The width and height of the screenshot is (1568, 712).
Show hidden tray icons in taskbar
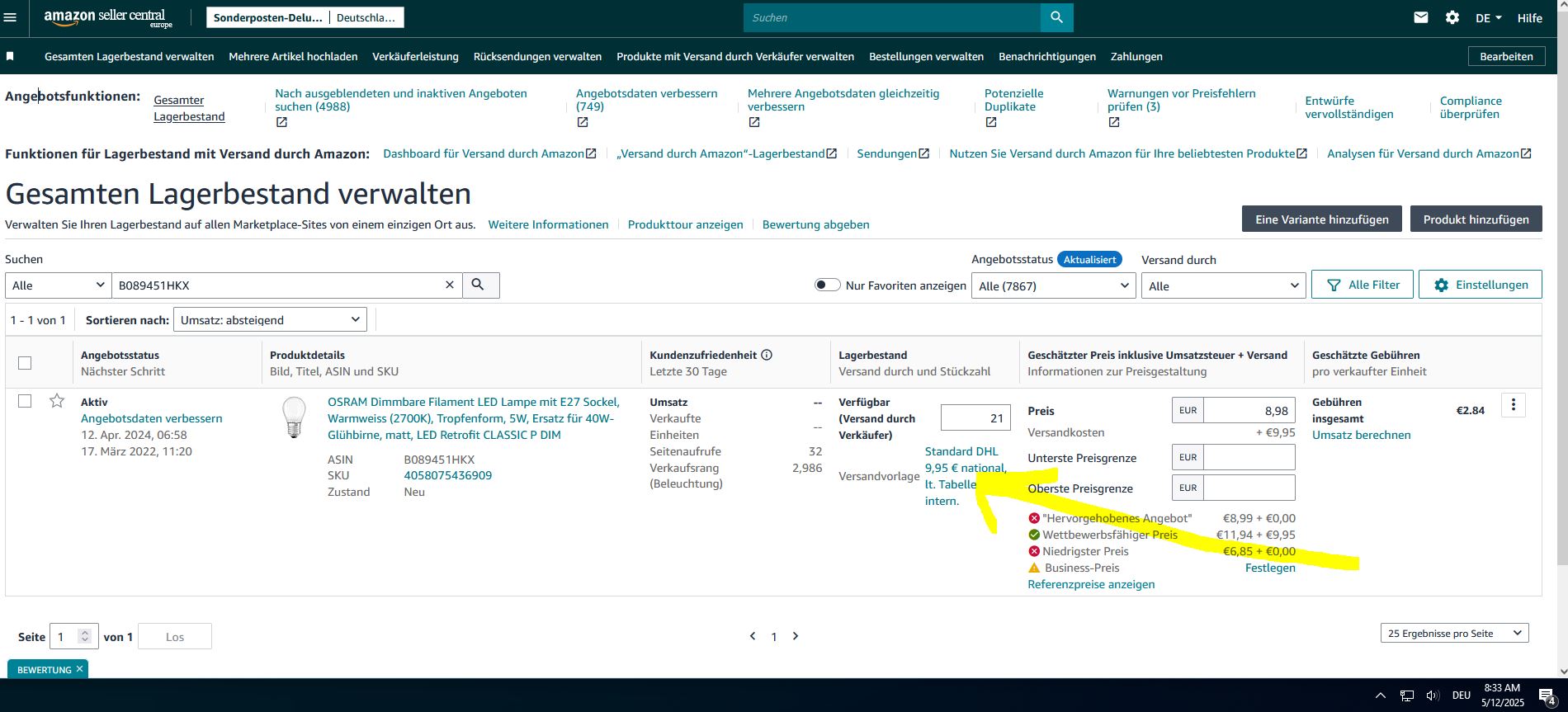[x=1380, y=695]
